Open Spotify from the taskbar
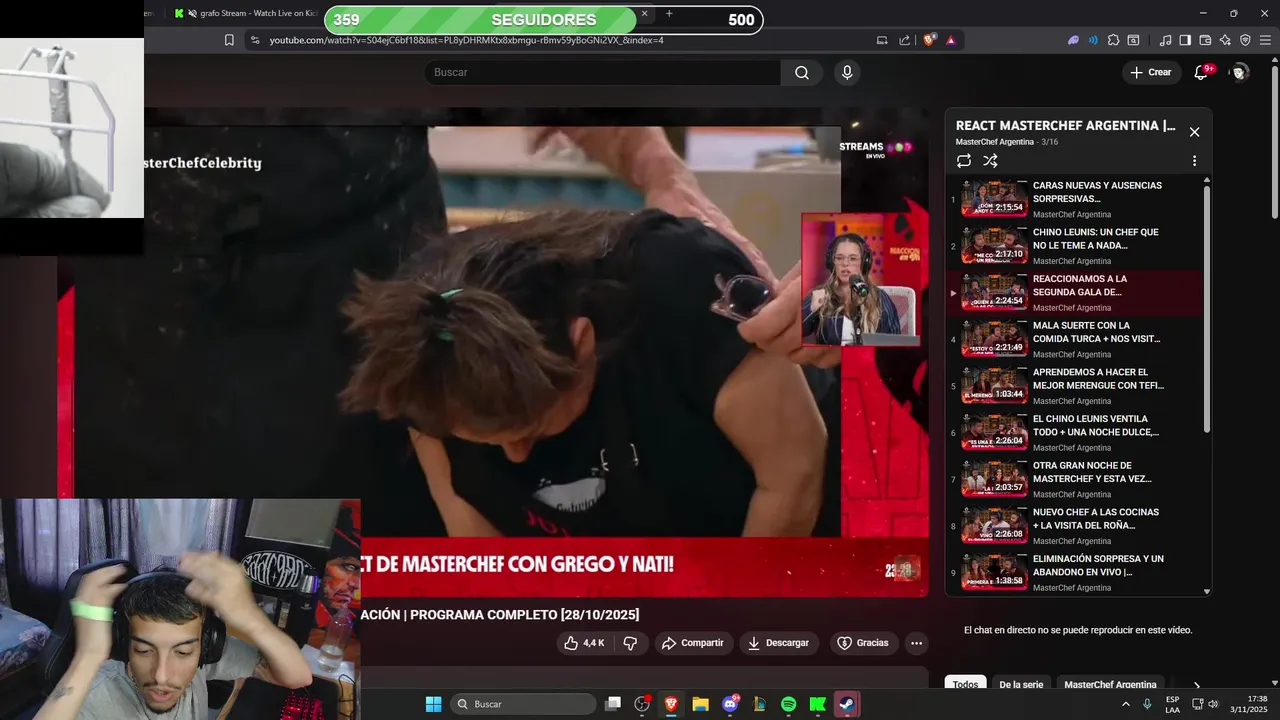 coord(788,704)
